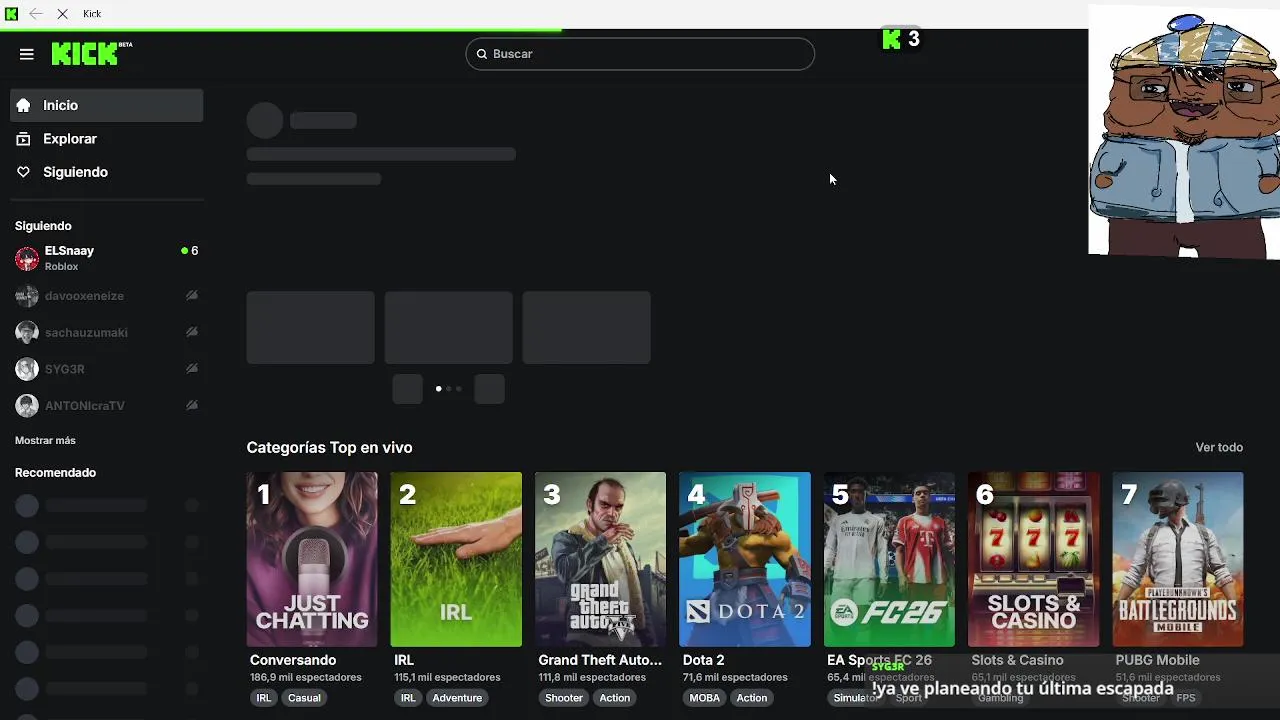Click IRL tag under Conversando

point(264,698)
